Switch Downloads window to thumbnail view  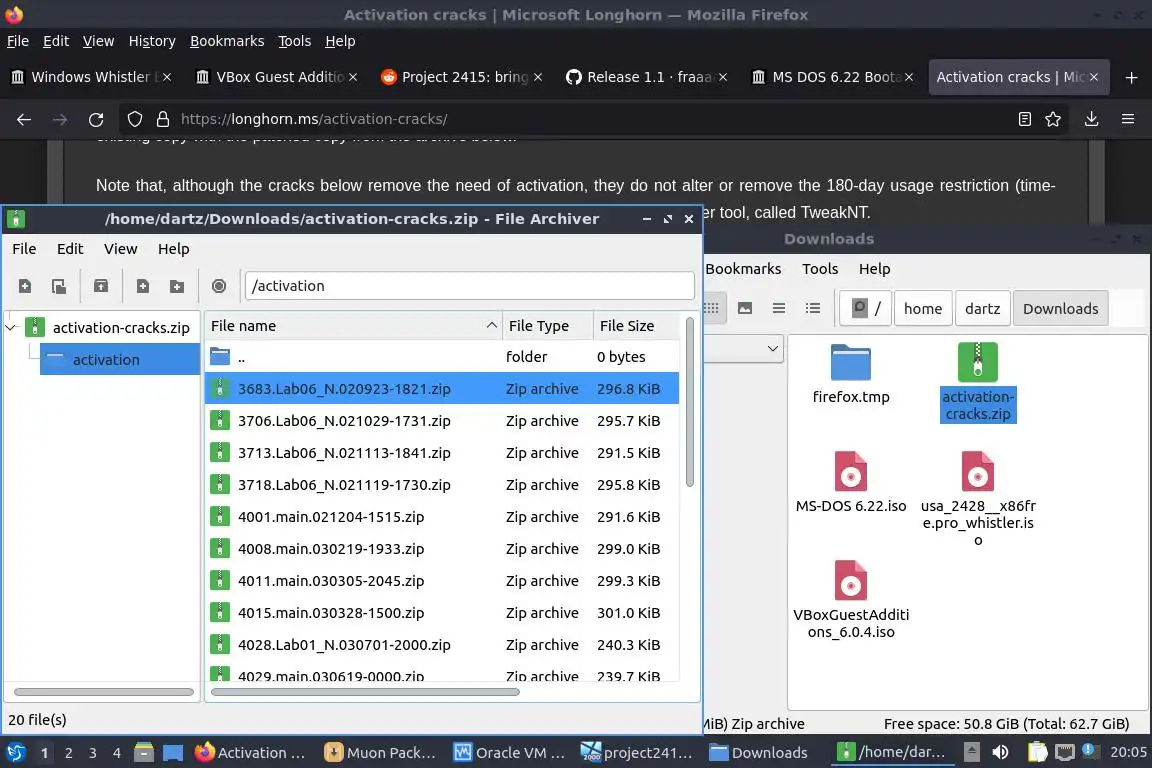coord(745,308)
